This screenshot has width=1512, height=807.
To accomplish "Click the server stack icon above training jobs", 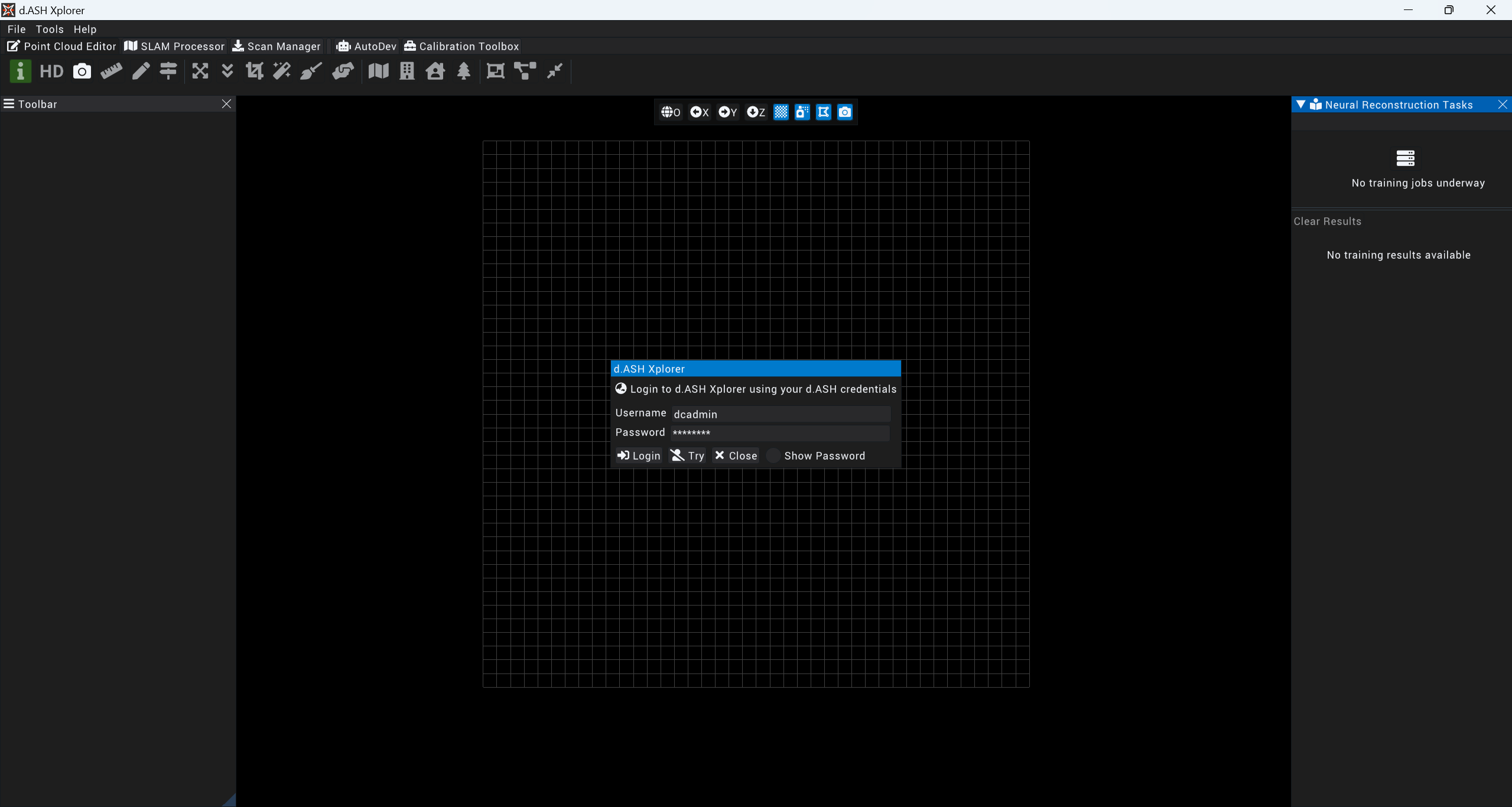I will (x=1405, y=158).
